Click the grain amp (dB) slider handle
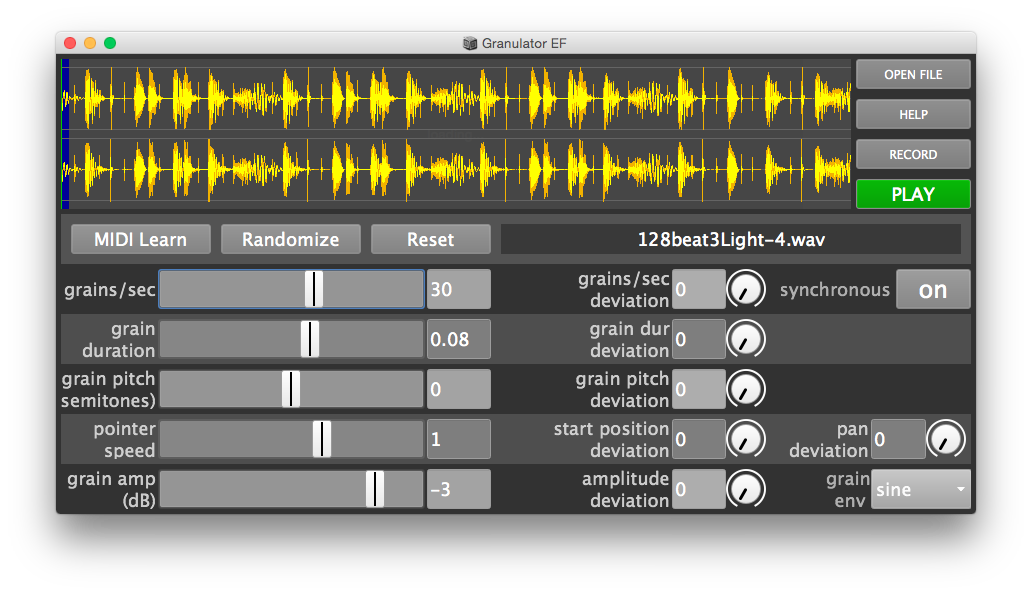The width and height of the screenshot is (1032, 594). (x=375, y=489)
